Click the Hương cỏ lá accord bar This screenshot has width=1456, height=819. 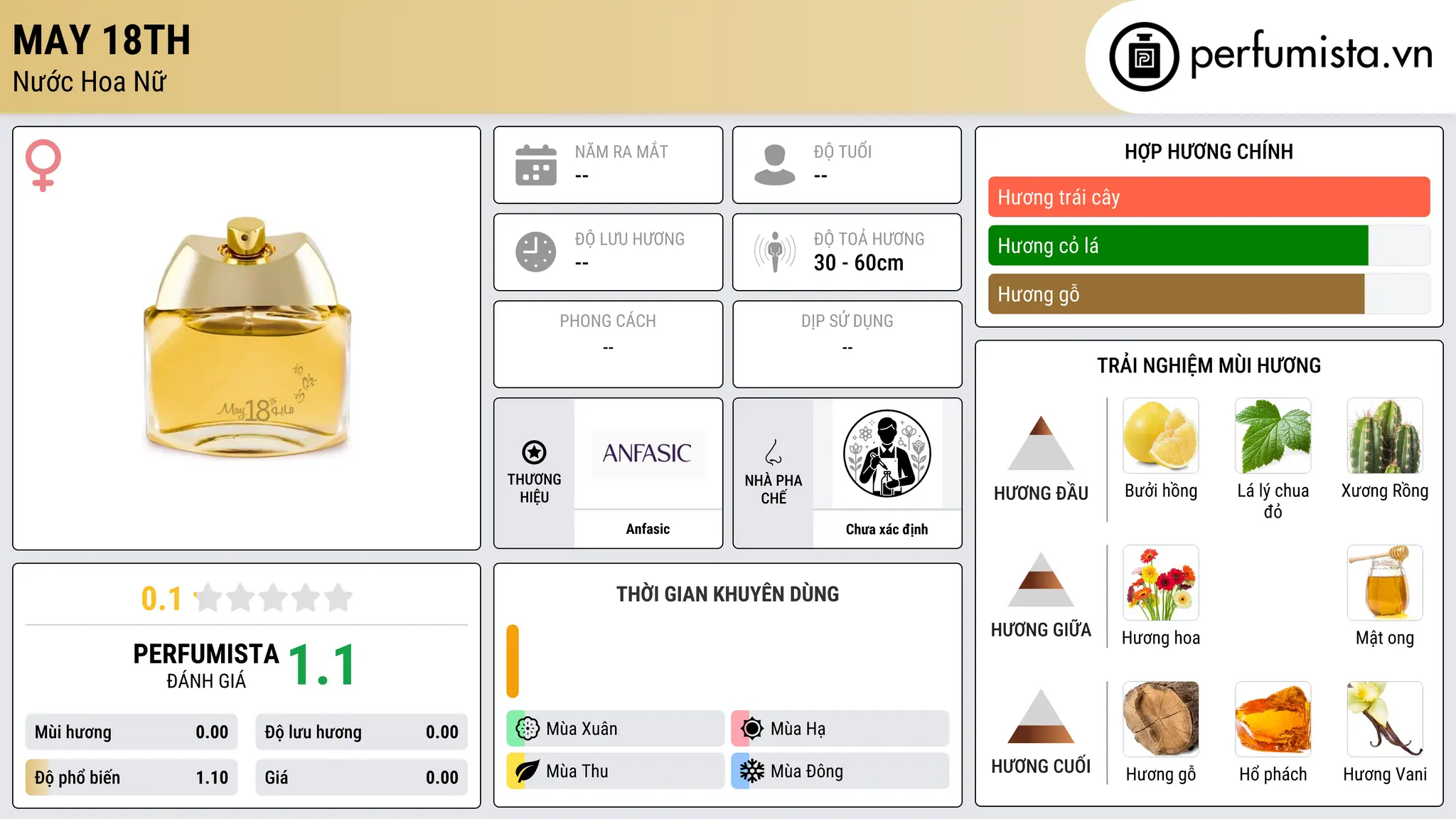1209,245
